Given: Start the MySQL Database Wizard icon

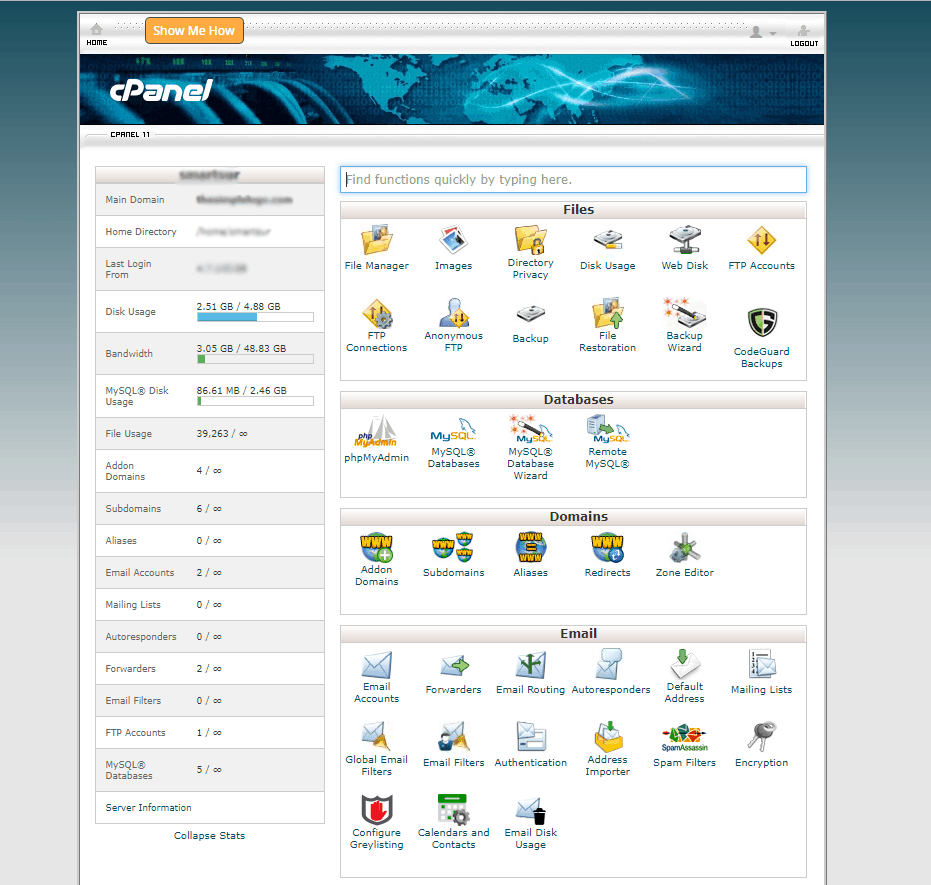Looking at the screenshot, I should [x=530, y=429].
